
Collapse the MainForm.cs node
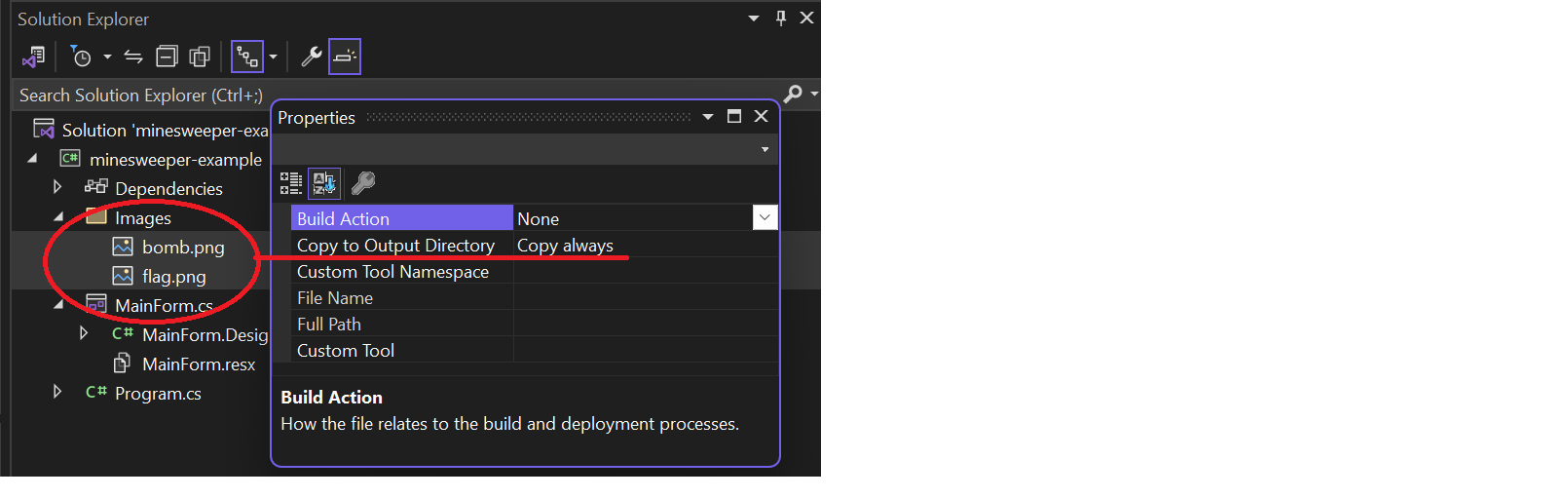coord(58,304)
